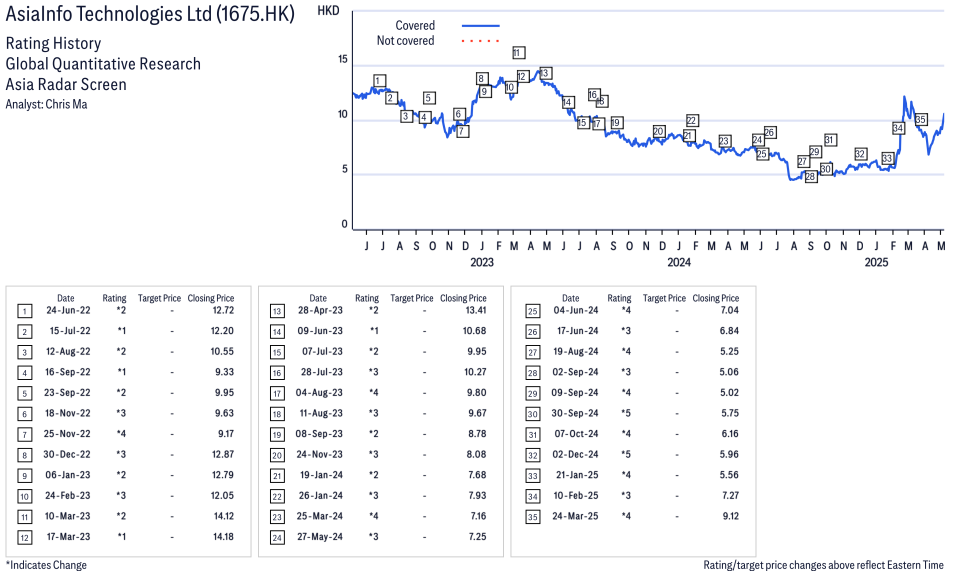Click the 04-Aug-23 date cell
Image resolution: width=955 pixels, height=571 pixels.
319,393
